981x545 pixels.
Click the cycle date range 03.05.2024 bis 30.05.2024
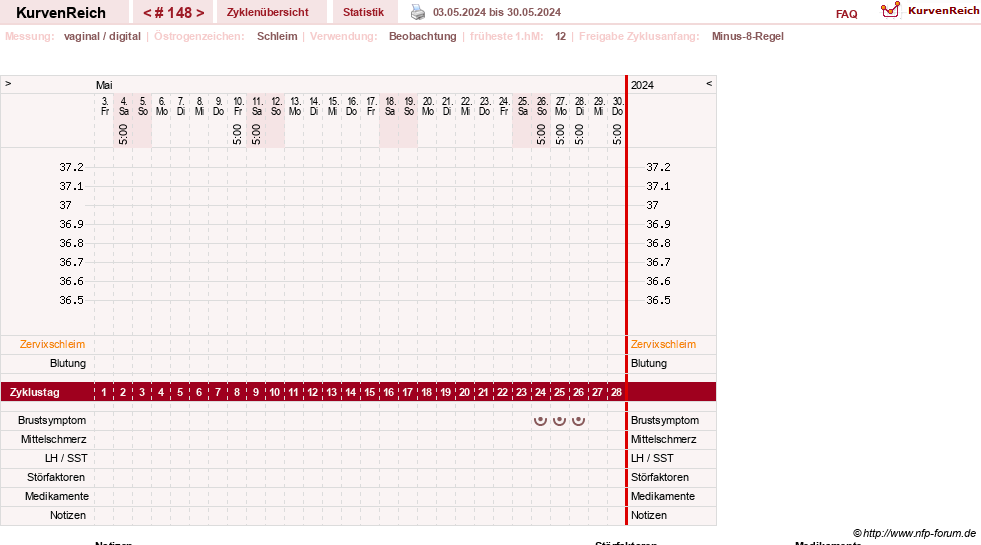click(x=497, y=12)
